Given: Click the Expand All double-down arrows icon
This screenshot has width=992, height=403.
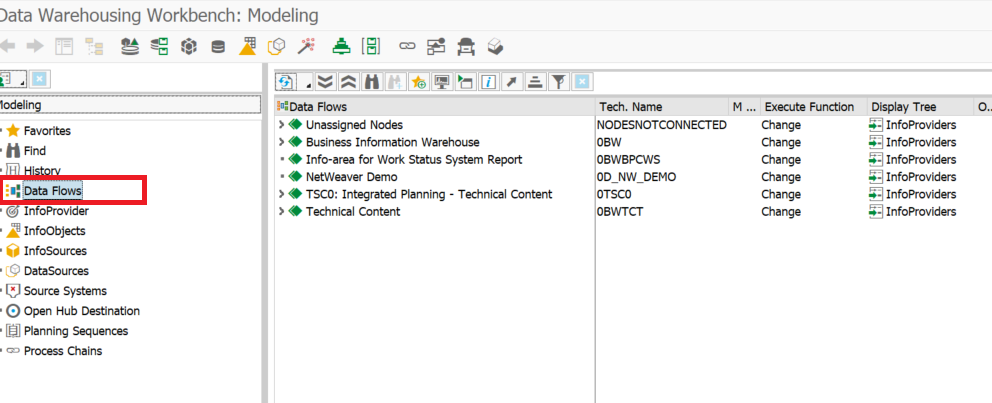Looking at the screenshot, I should [x=326, y=82].
